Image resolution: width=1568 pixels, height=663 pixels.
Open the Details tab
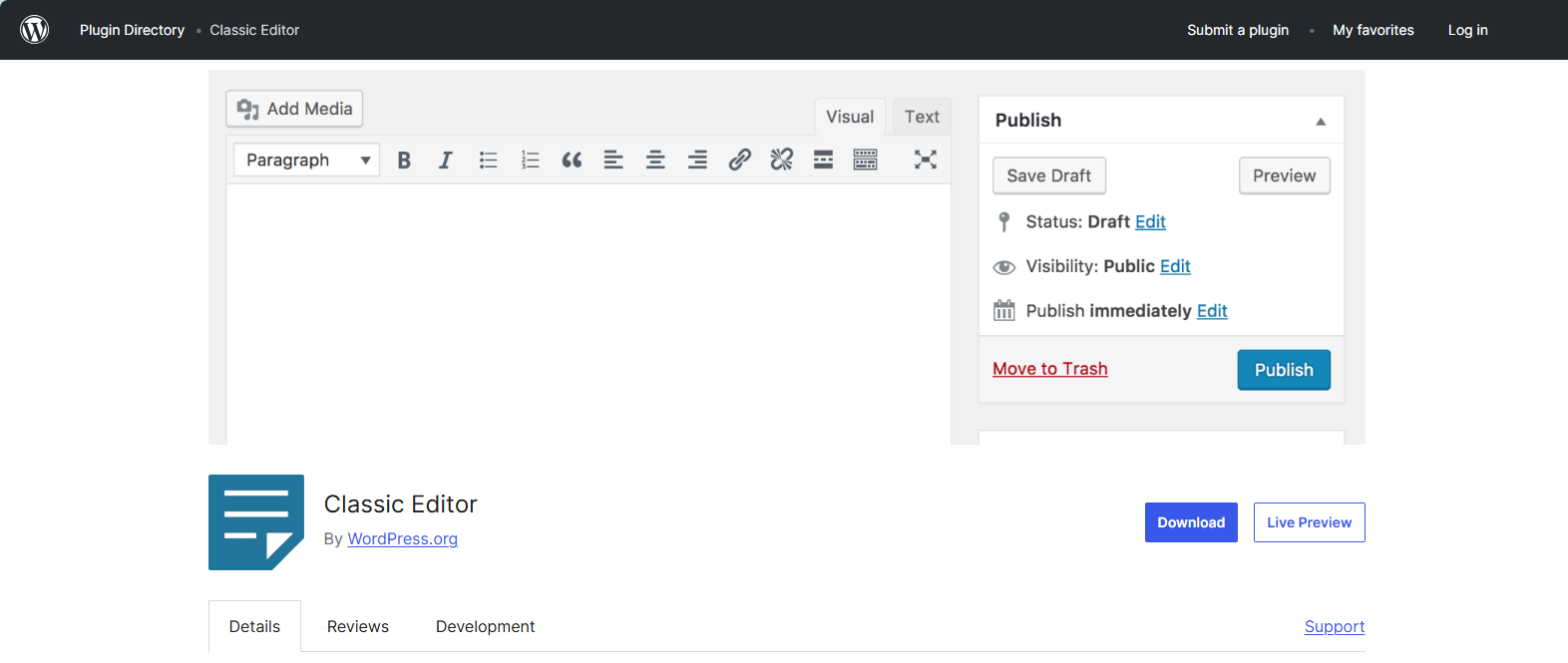coord(254,626)
